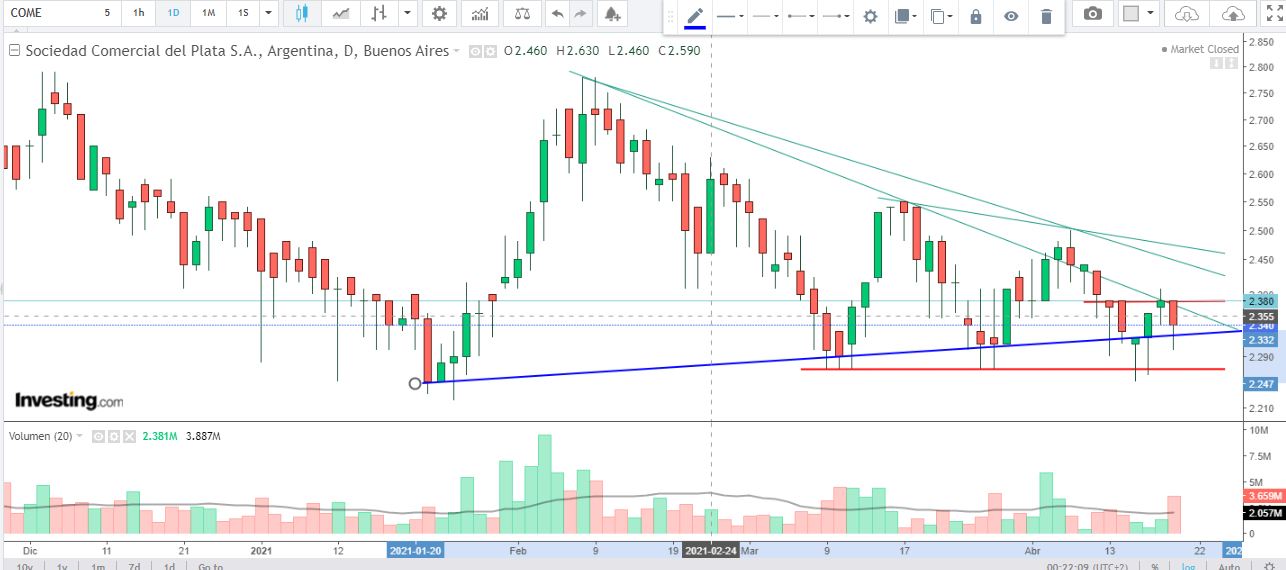Lock the selected trend line
Viewport: 1286px width, 570px height.
click(x=976, y=16)
